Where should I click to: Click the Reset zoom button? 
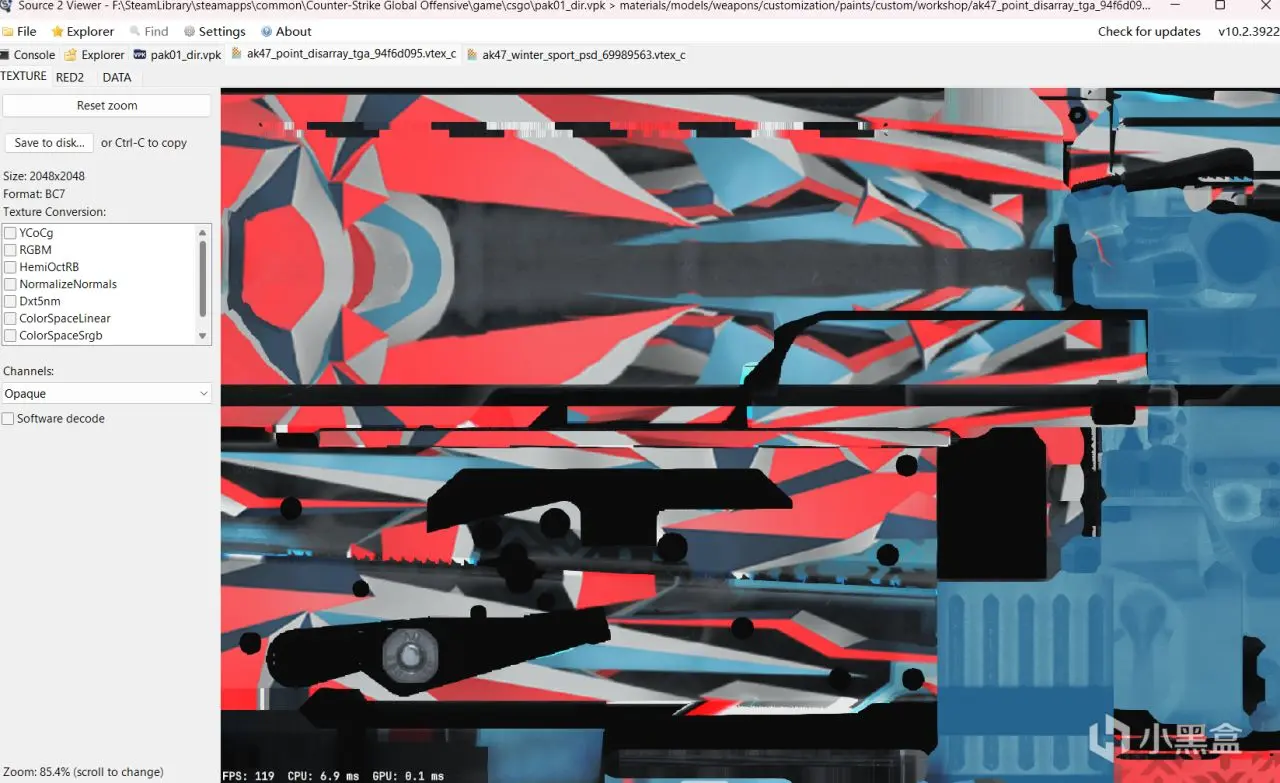pos(107,105)
